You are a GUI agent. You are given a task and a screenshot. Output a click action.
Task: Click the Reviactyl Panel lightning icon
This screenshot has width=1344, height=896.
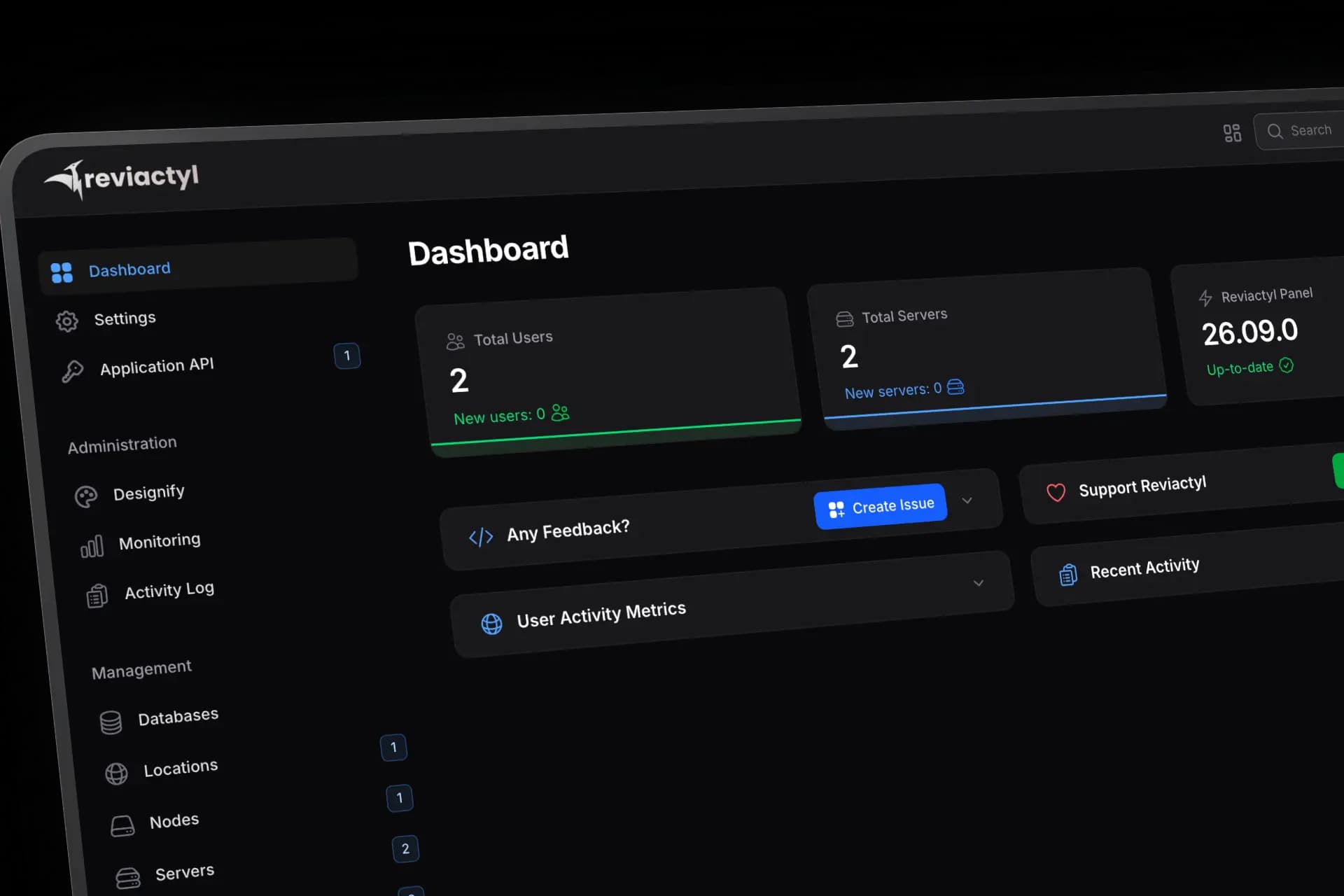1205,298
